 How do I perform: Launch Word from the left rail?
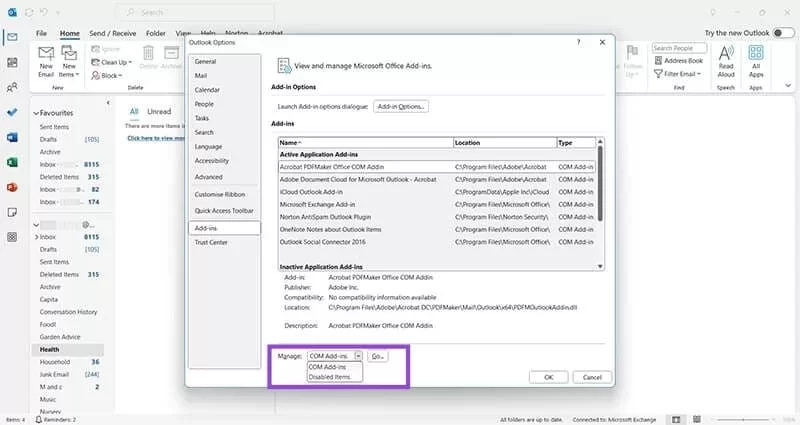[12, 137]
